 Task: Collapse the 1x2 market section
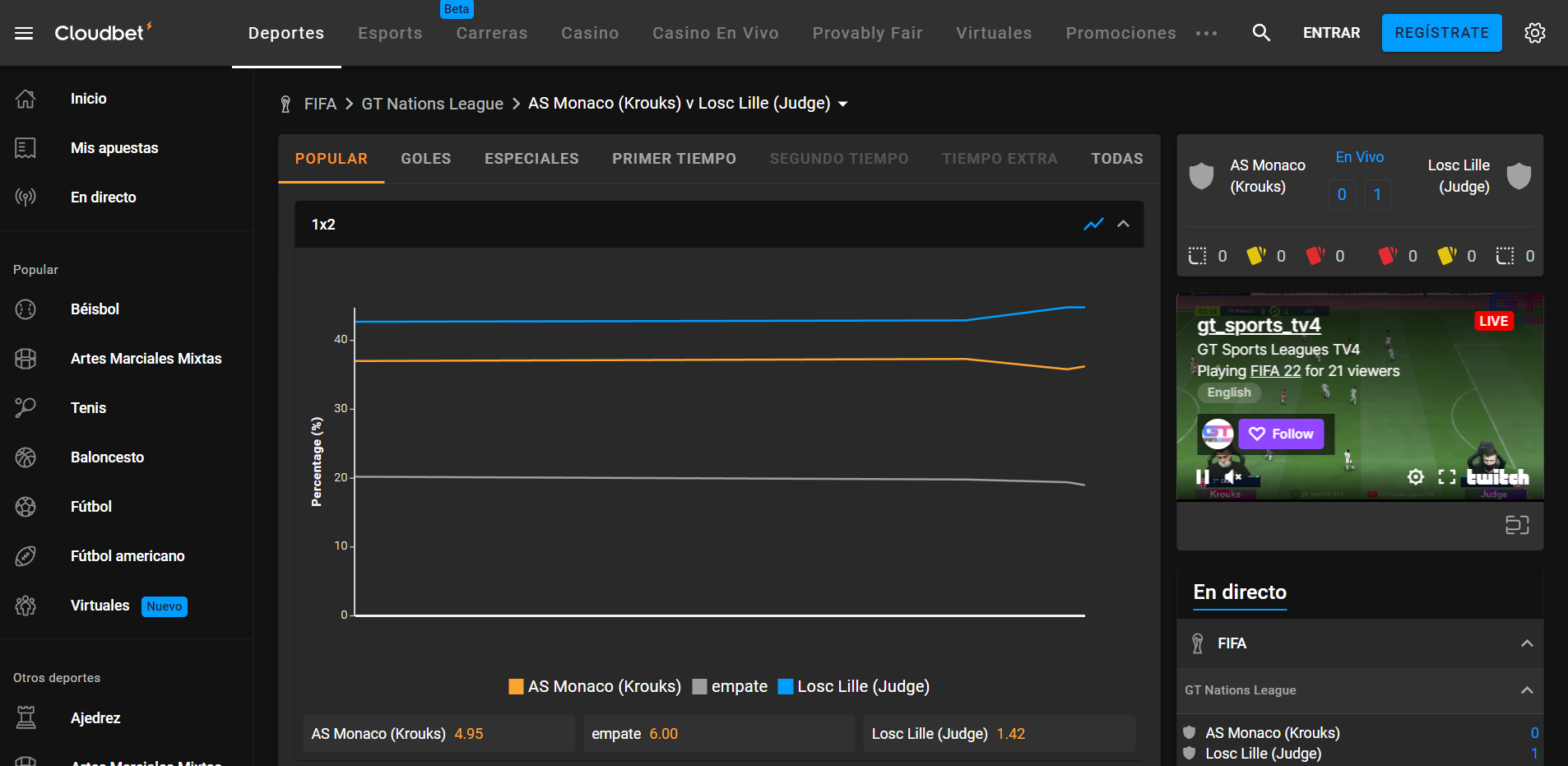click(x=1123, y=224)
